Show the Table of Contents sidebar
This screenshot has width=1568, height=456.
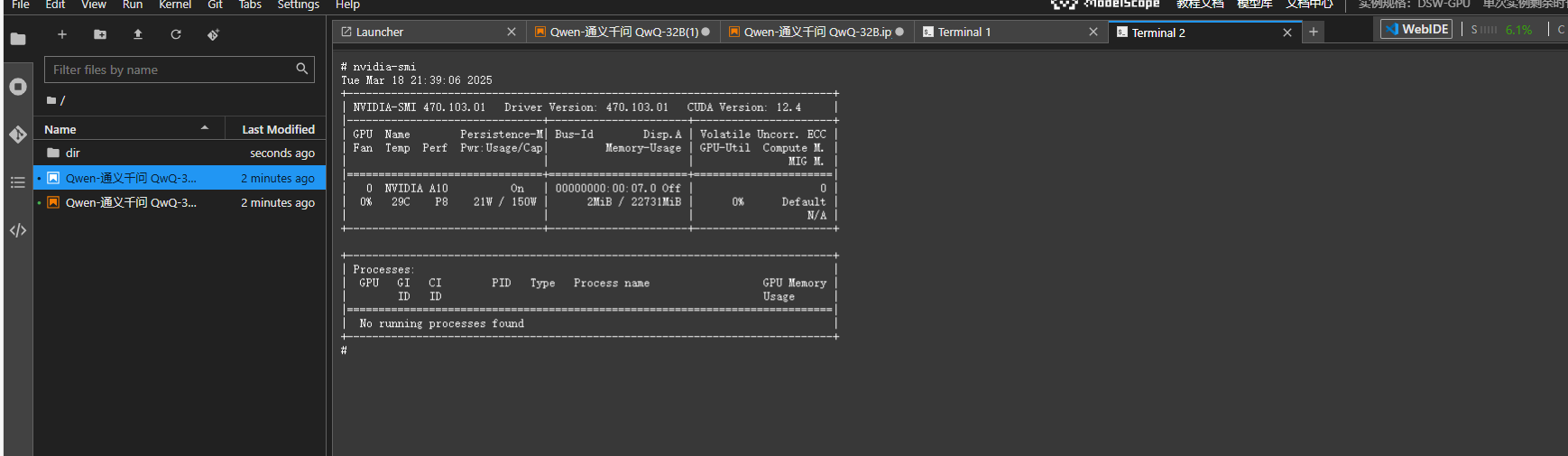tap(18, 182)
